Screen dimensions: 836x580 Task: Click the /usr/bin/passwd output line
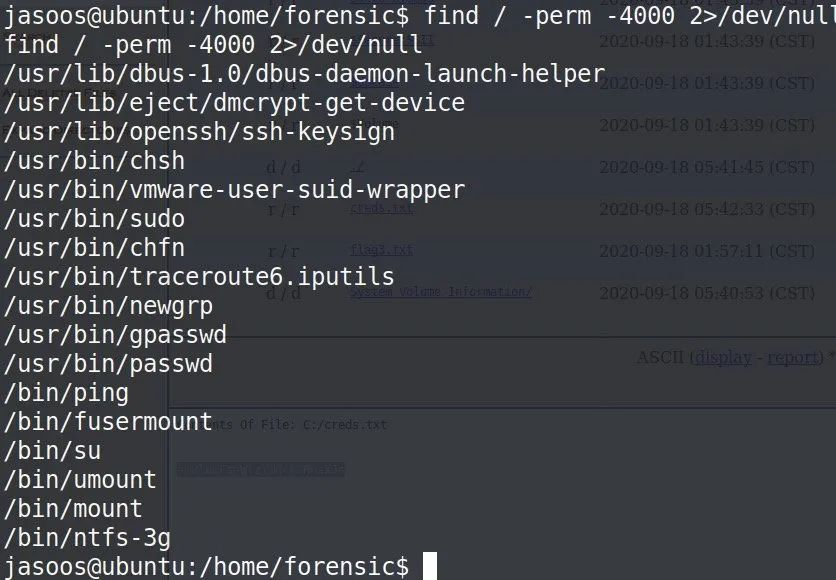point(108,363)
